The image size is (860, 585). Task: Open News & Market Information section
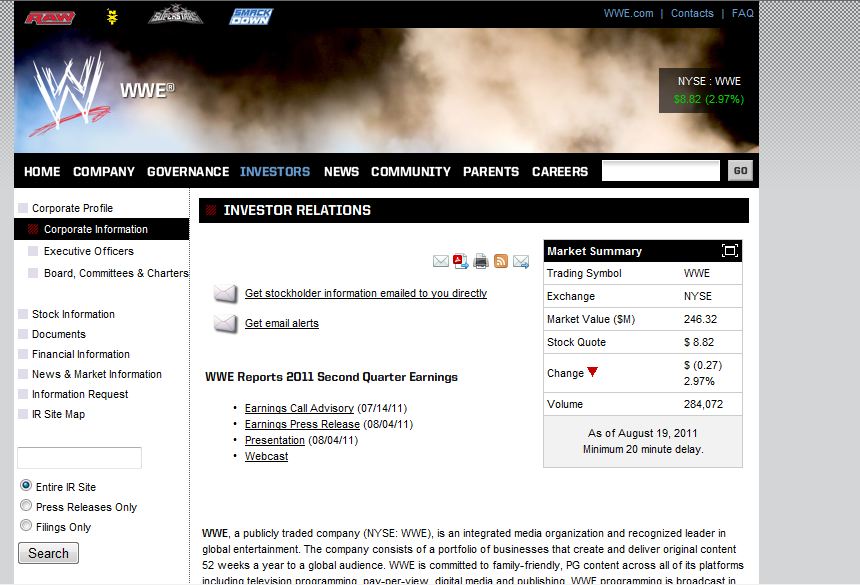click(x=97, y=374)
